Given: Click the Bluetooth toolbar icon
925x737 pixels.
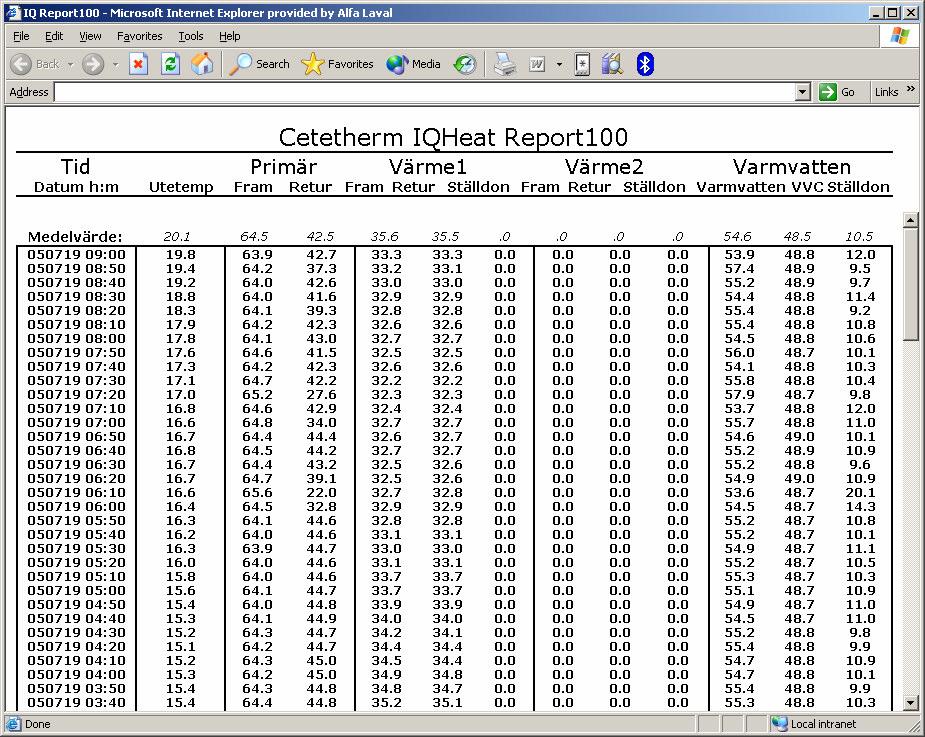Looking at the screenshot, I should pyautogui.click(x=645, y=64).
